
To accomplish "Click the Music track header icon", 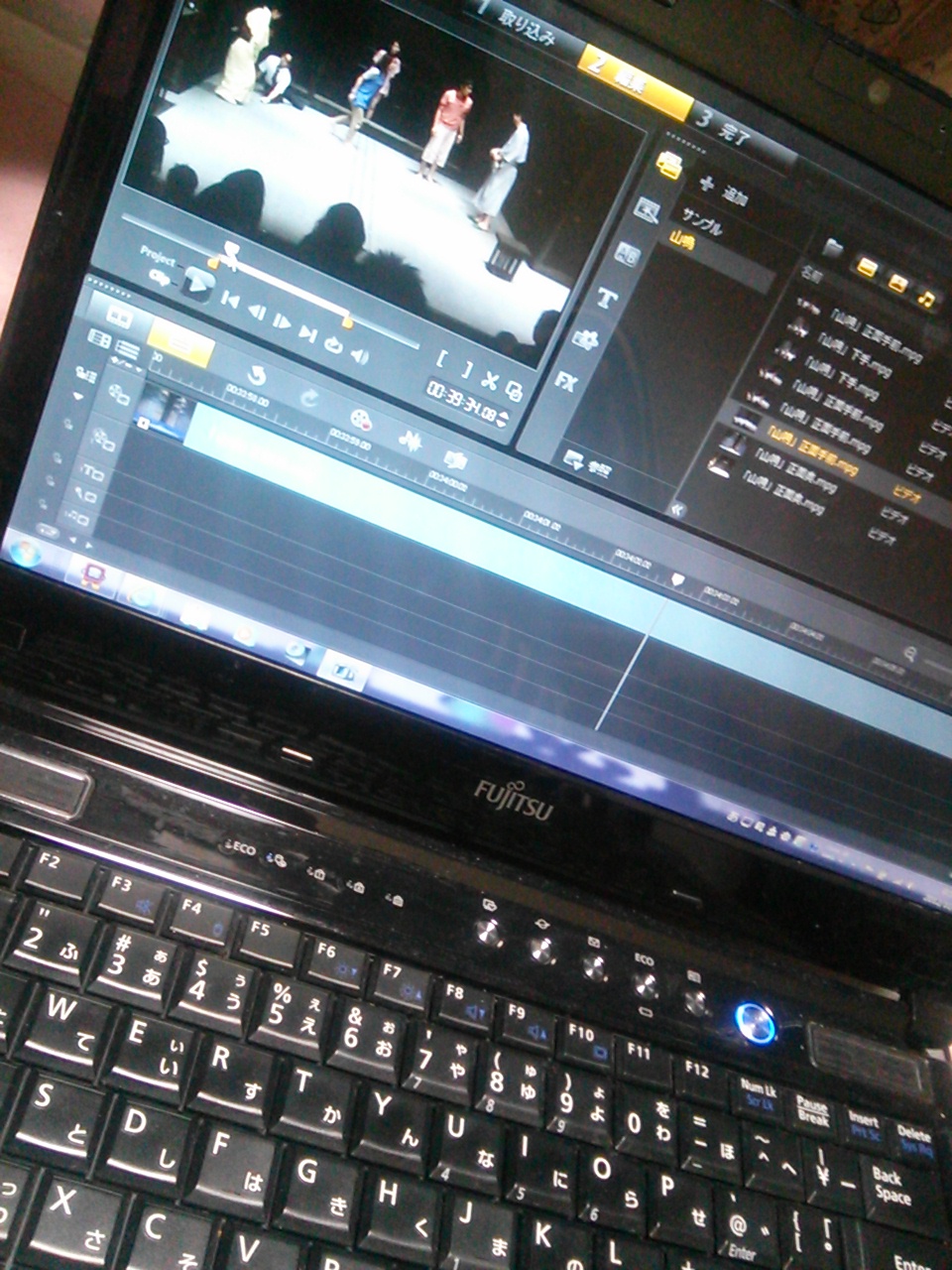I will point(76,516).
